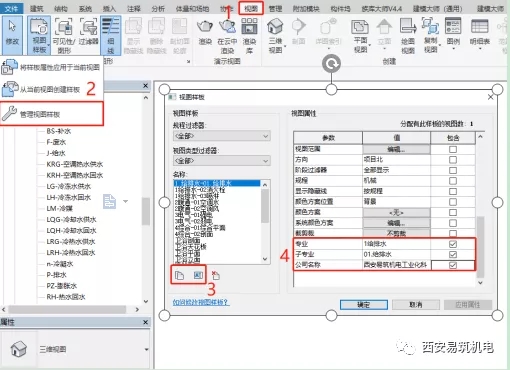Viewport: 510px width, 370px height.
Task: Open the 三维视图 type selector dropdown
Action: point(146,349)
